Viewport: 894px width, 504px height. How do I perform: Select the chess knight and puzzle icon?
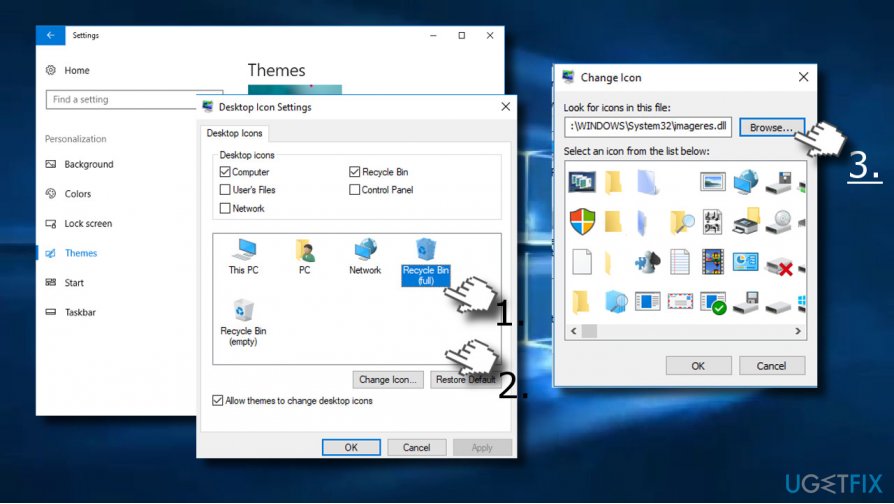648,262
